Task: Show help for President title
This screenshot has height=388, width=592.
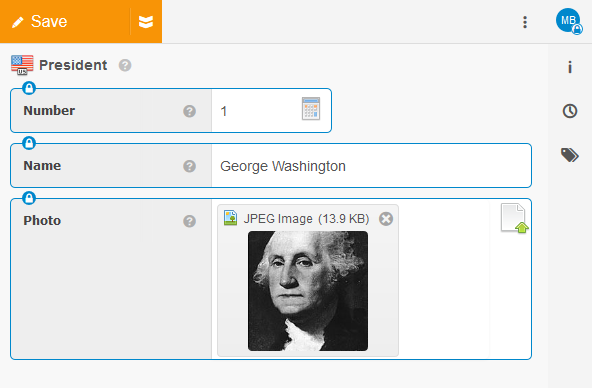Action: click(x=125, y=65)
